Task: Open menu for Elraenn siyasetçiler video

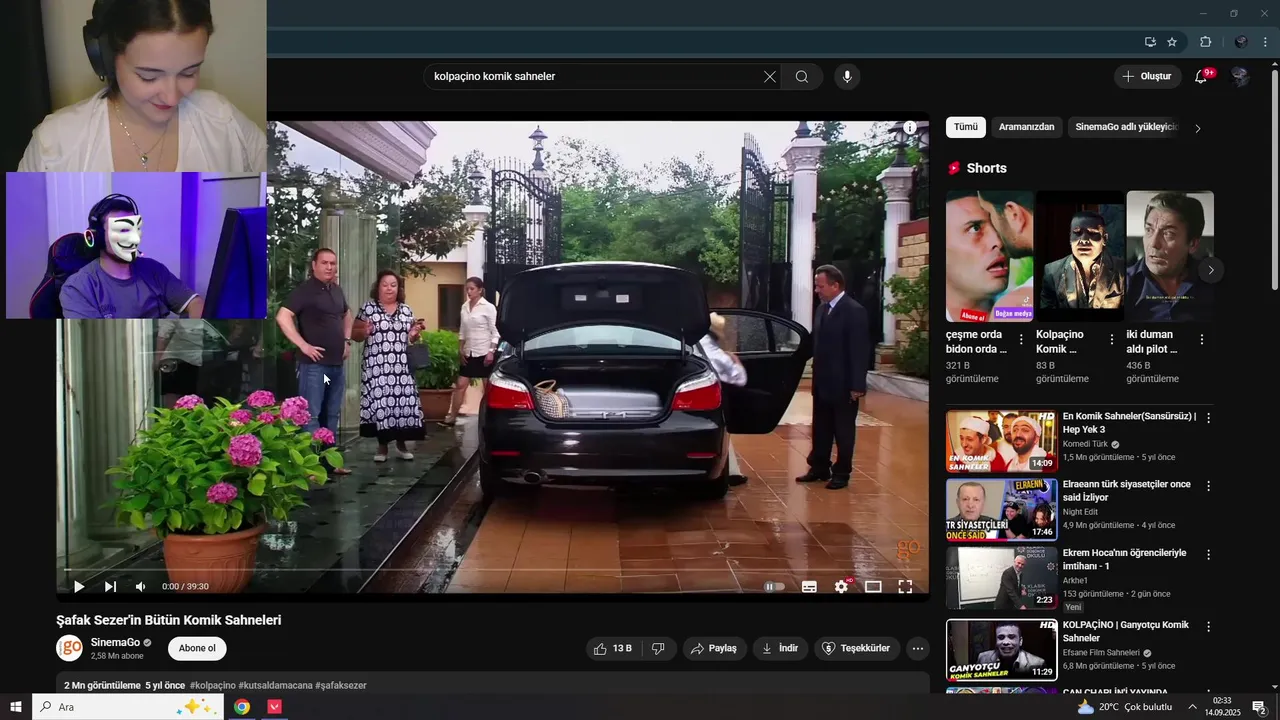Action: 1208,486
